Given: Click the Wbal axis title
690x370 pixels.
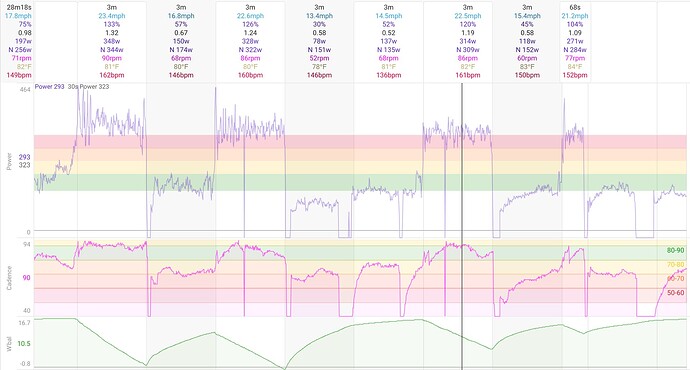Looking at the screenshot, I should click(9, 344).
